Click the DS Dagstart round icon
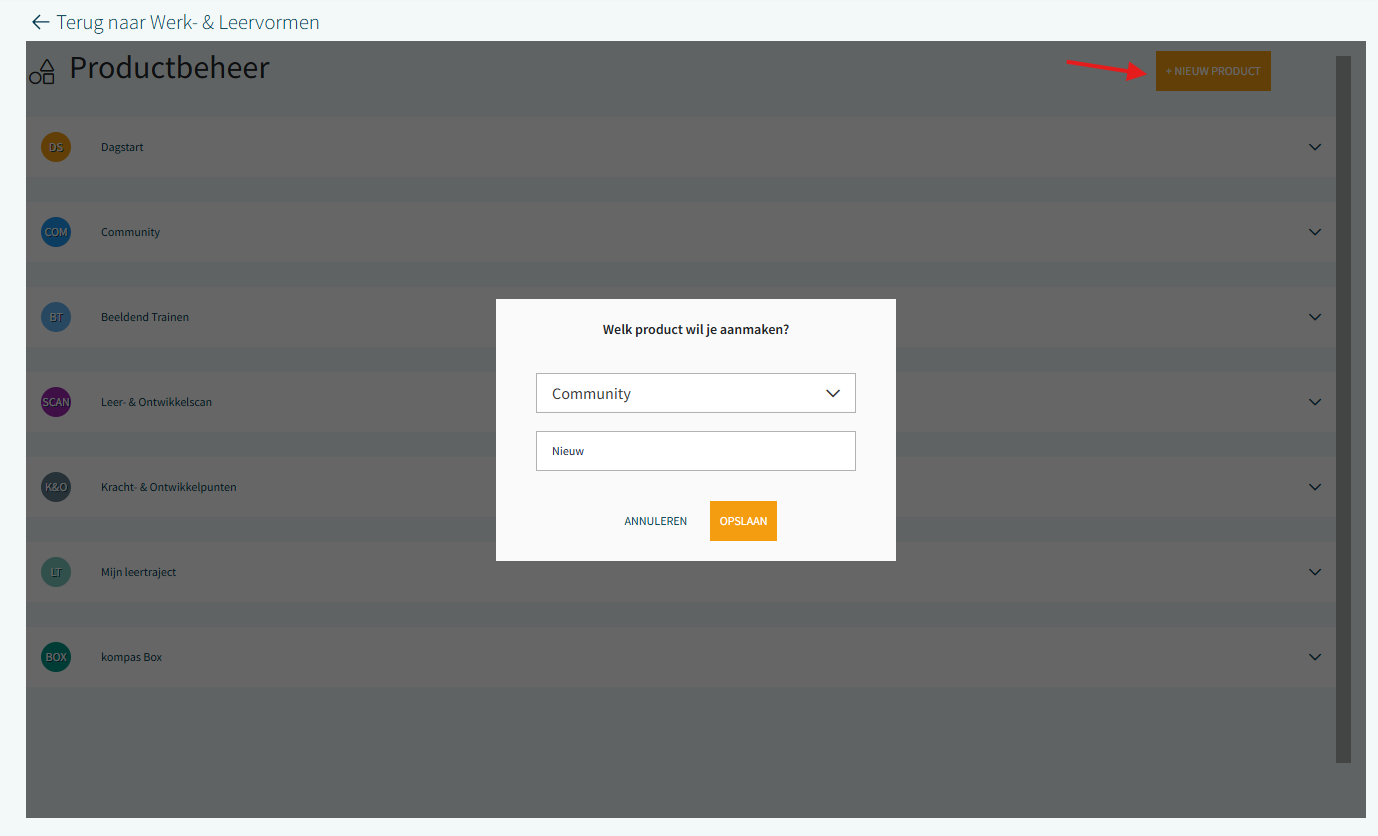 [56, 147]
